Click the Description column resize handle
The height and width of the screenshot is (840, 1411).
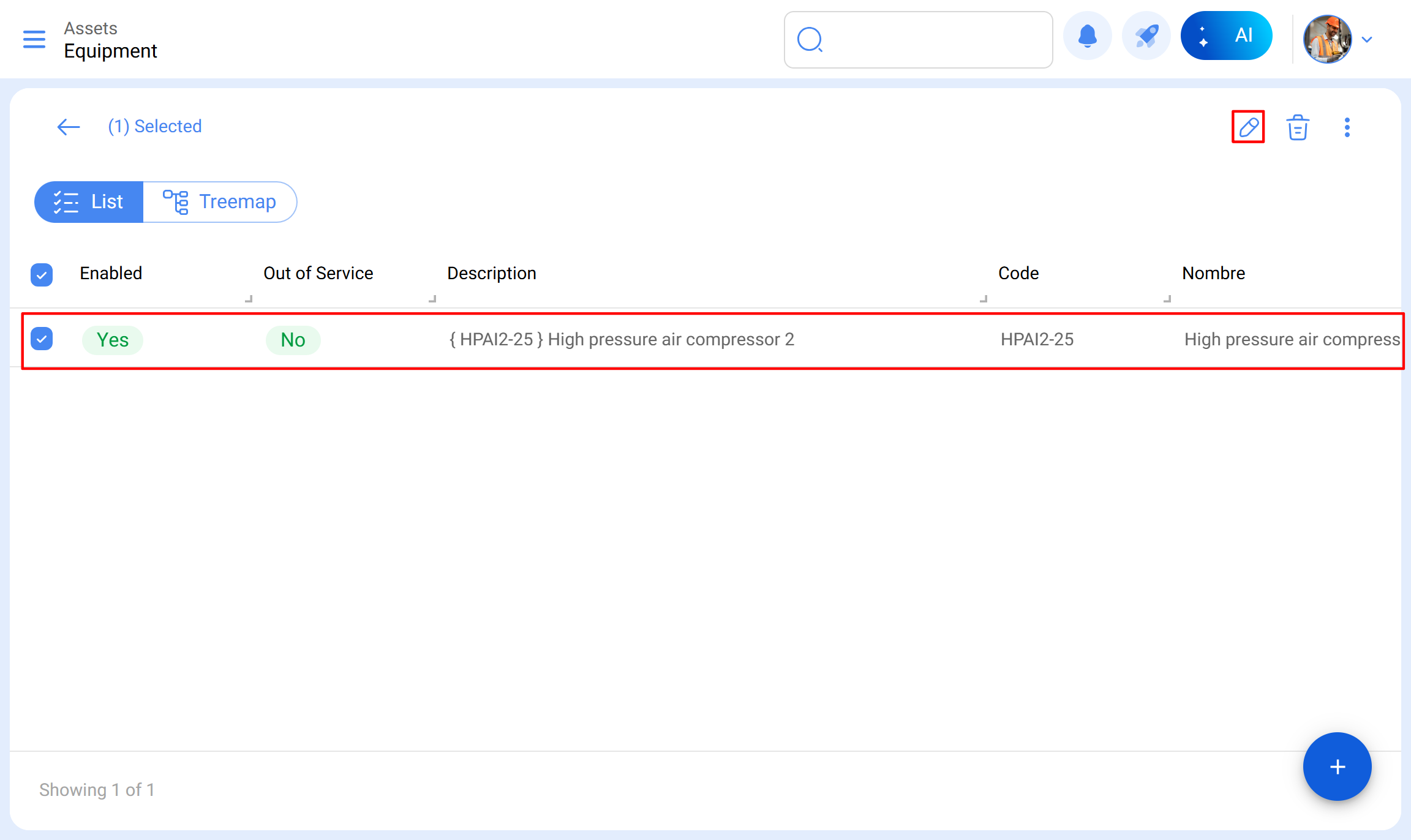click(984, 299)
